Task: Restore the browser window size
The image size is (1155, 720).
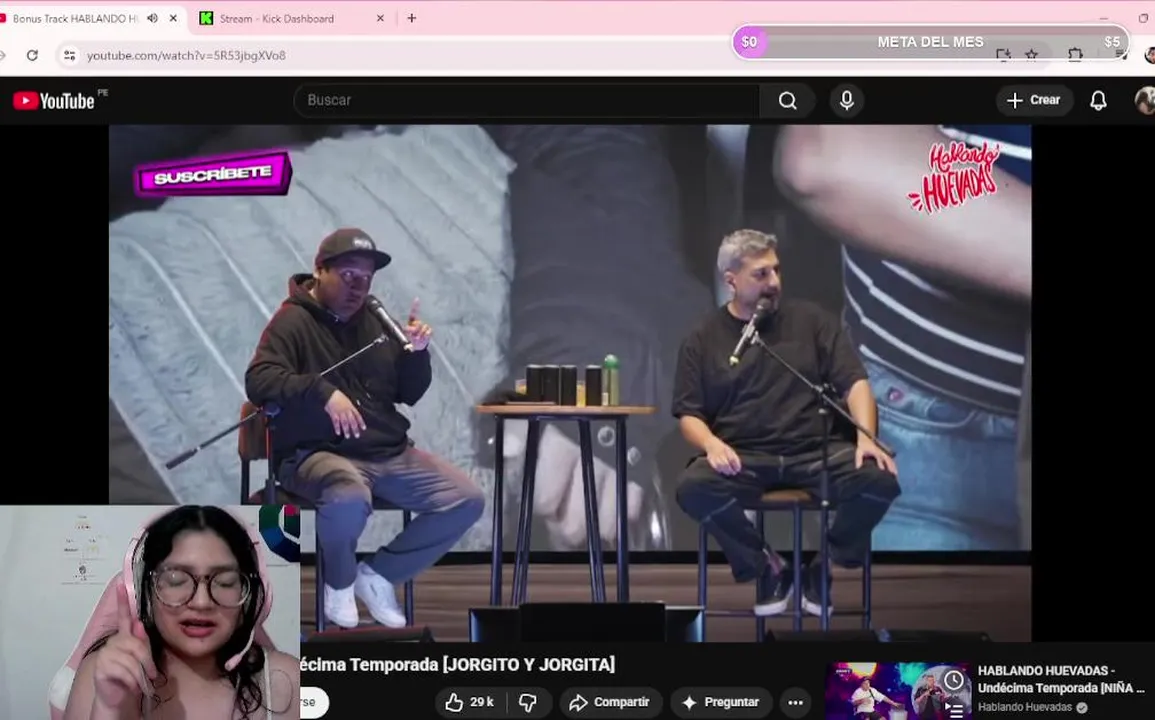Action: pos(1143,18)
